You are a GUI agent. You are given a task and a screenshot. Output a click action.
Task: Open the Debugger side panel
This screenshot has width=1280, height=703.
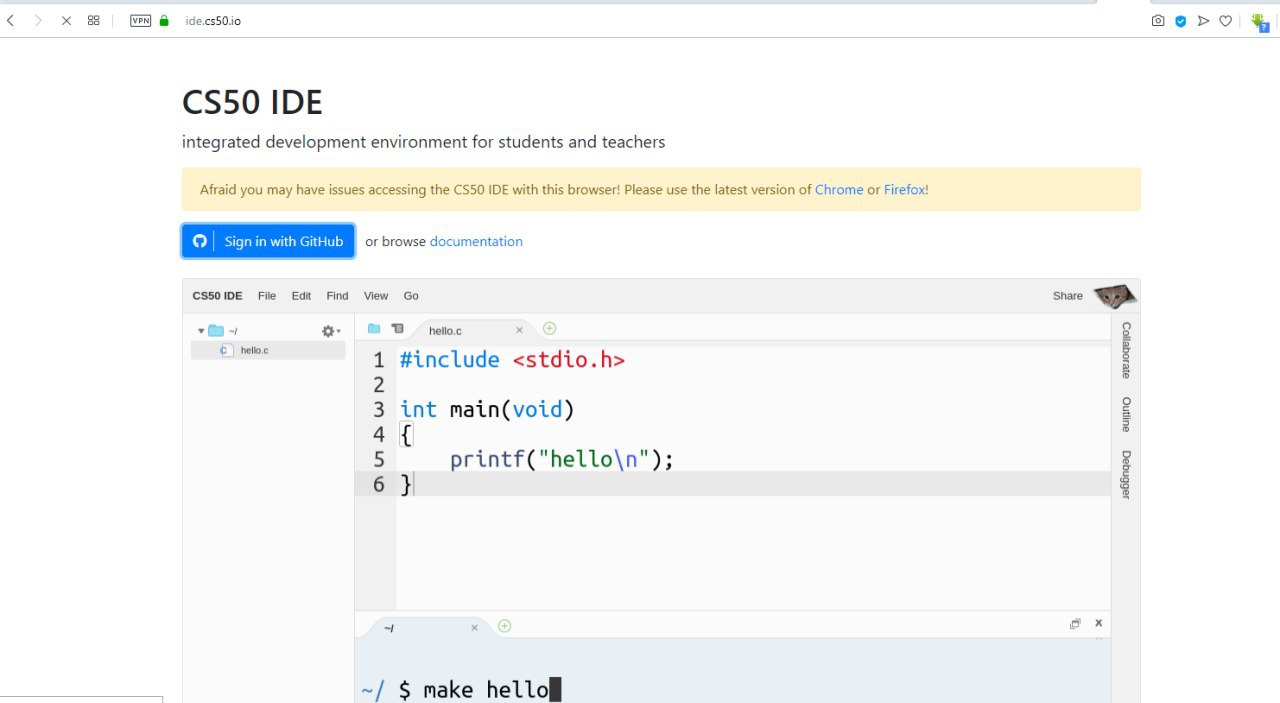(x=1125, y=475)
